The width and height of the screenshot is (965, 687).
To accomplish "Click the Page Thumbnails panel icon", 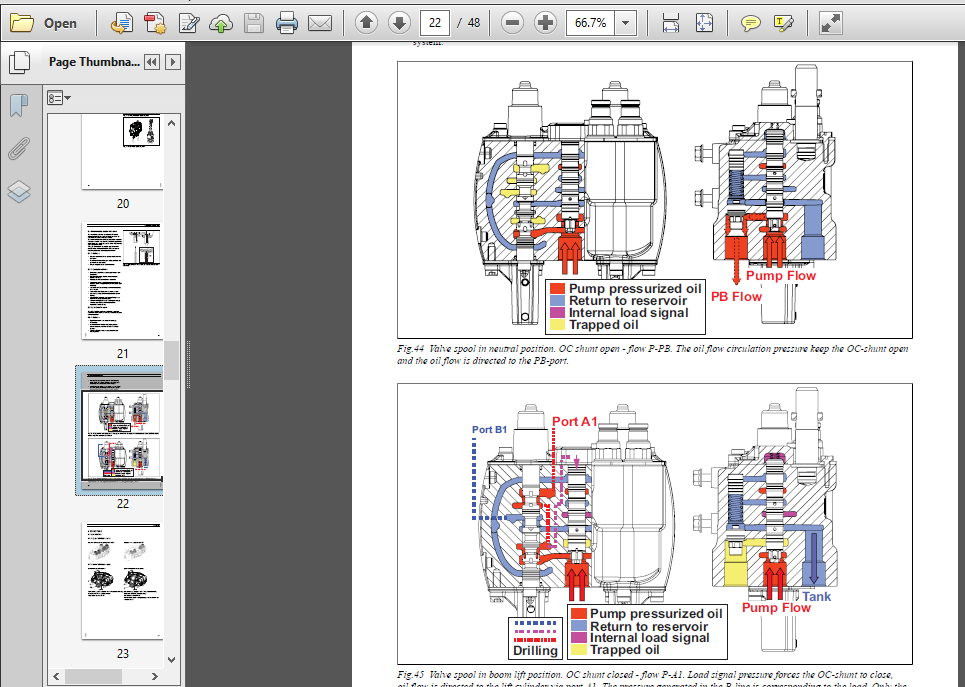I will pyautogui.click(x=20, y=62).
